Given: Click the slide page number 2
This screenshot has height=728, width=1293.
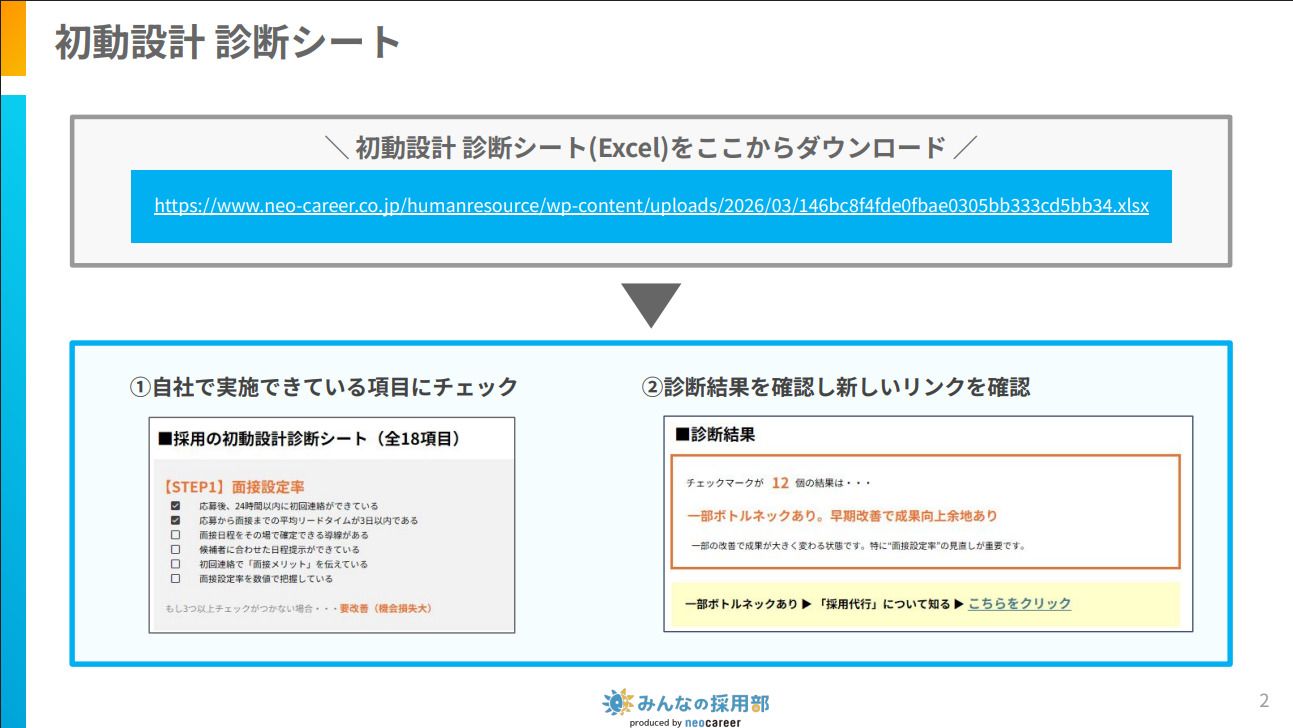Looking at the screenshot, I should (1264, 700).
